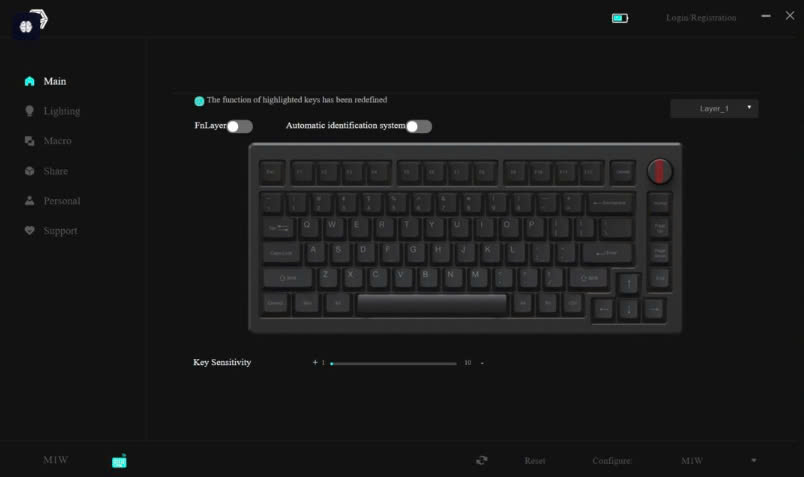This screenshot has height=477, width=804.
Task: Open the Main home icon
Action: (29, 81)
